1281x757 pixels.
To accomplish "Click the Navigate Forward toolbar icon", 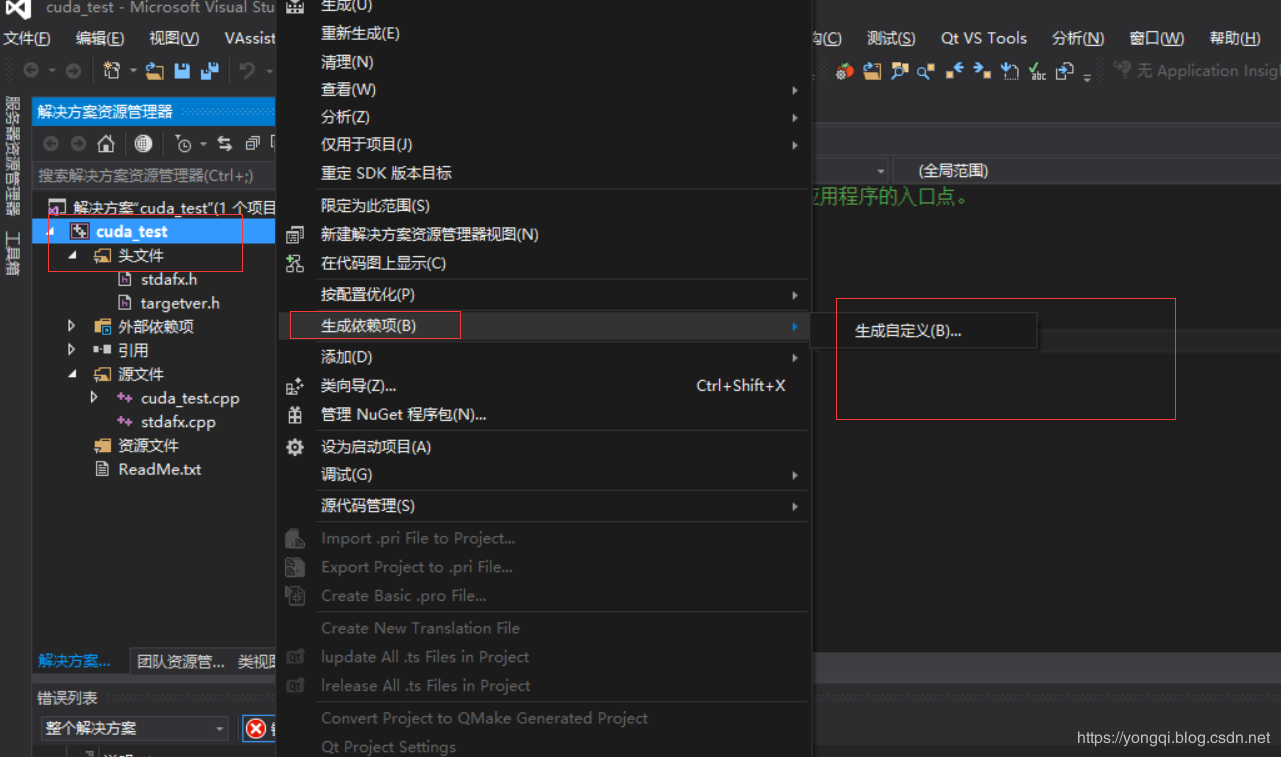I will click(73, 70).
